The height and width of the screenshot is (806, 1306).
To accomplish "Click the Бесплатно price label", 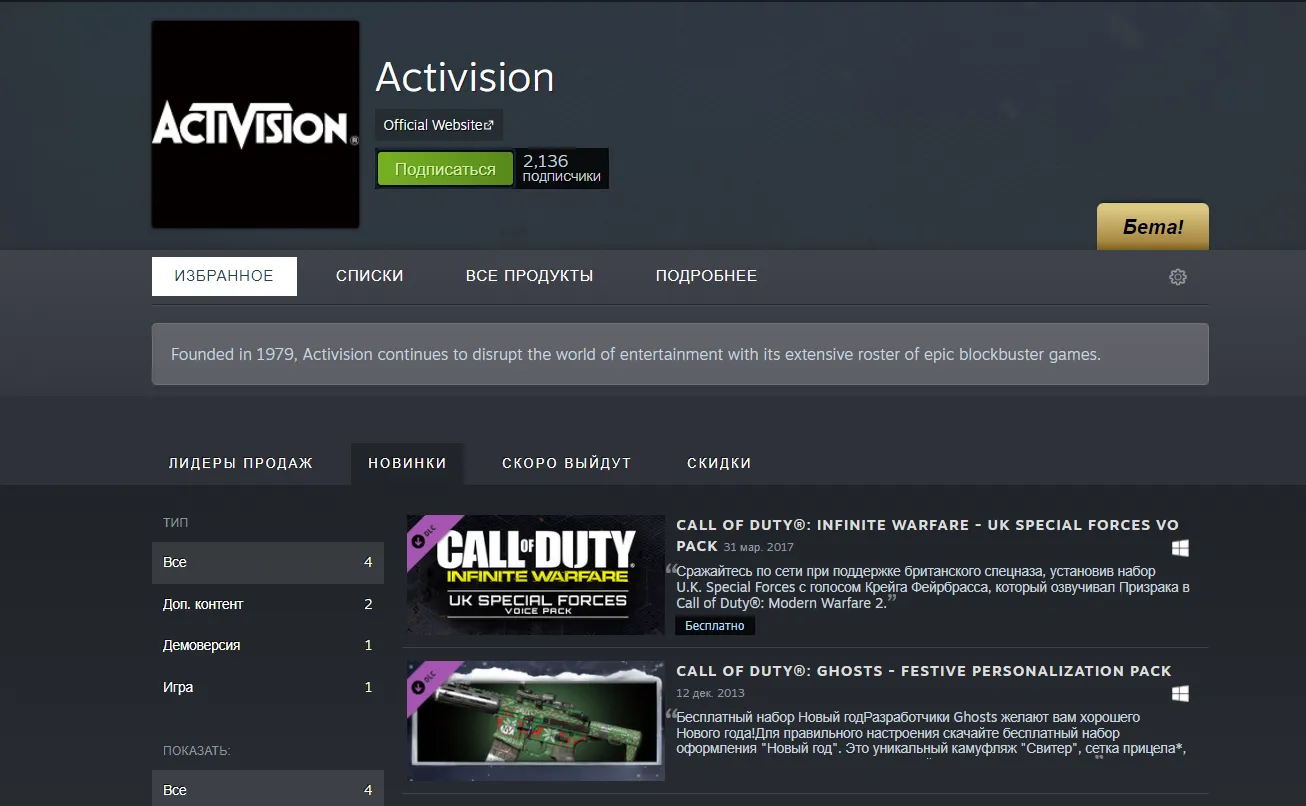I will (715, 625).
